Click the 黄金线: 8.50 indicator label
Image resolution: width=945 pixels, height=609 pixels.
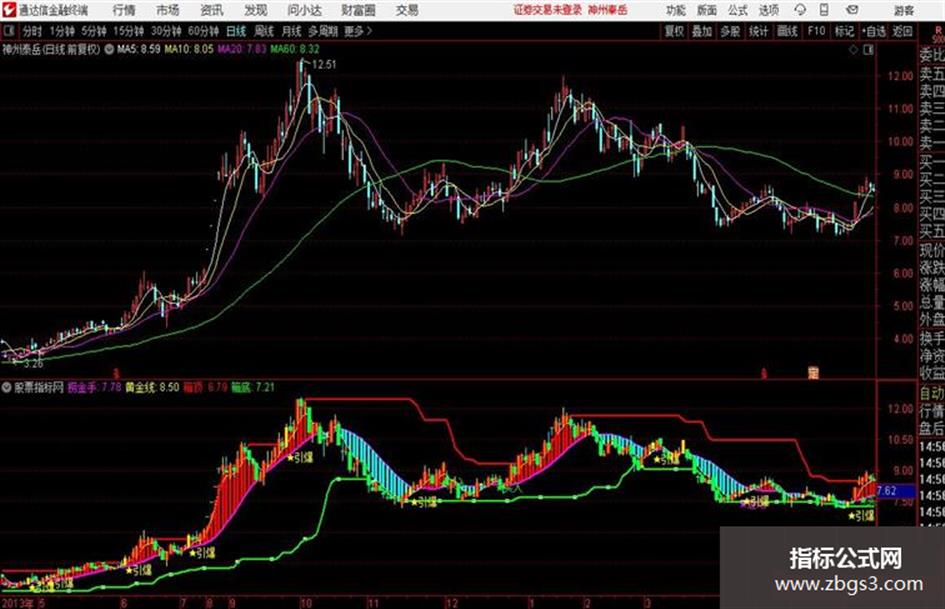click(x=152, y=387)
